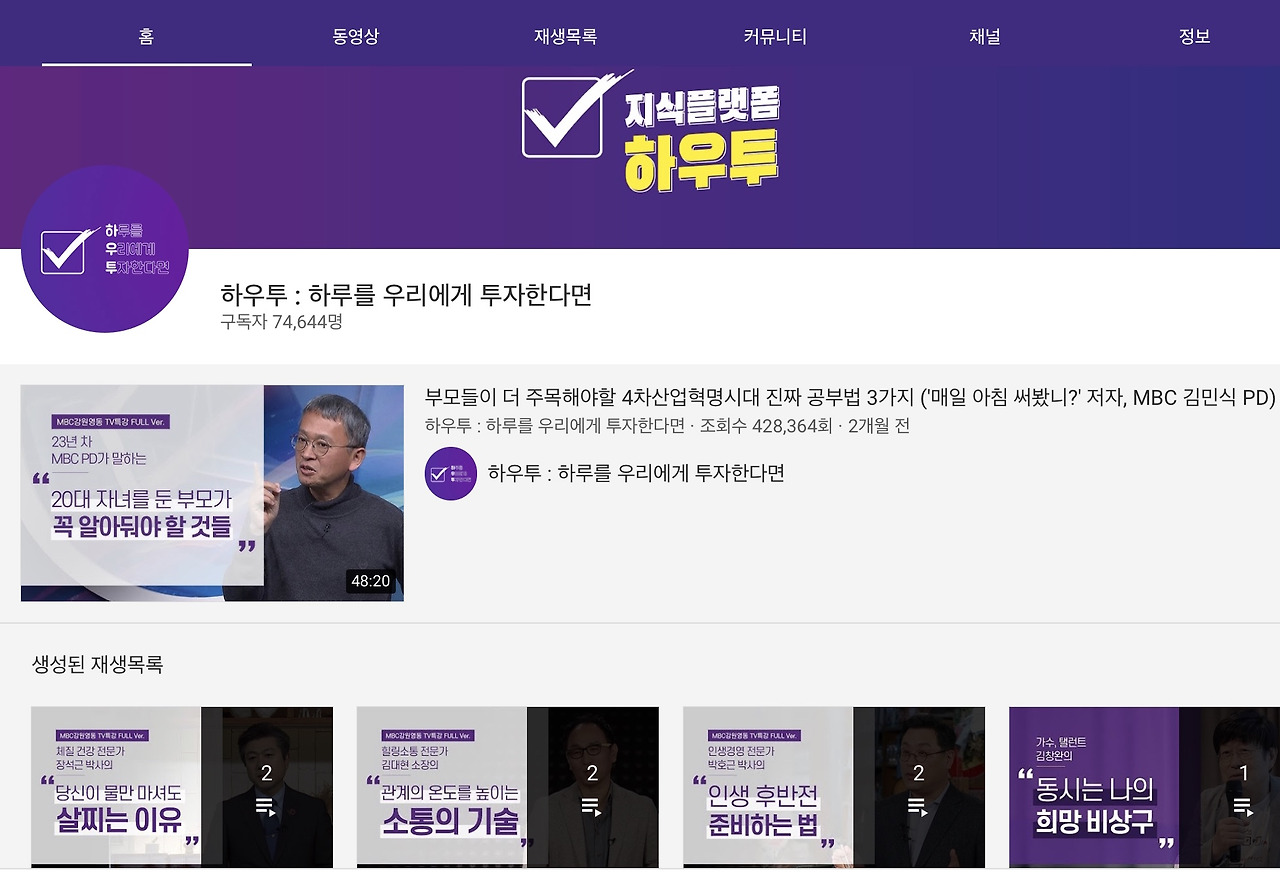Click channel name link next to small avatar
The height and width of the screenshot is (872, 1280).
point(636,473)
